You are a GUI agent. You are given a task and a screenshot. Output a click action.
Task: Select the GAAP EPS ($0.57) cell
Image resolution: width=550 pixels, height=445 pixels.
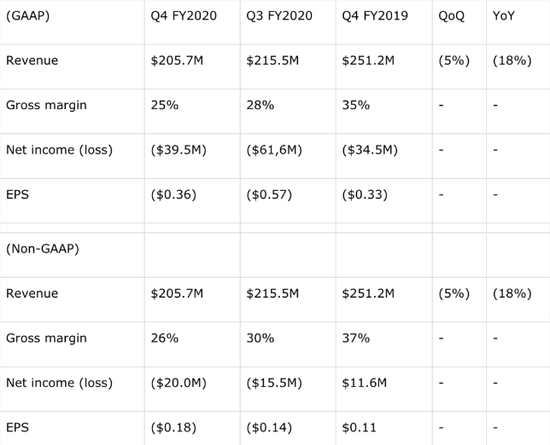[269, 195]
